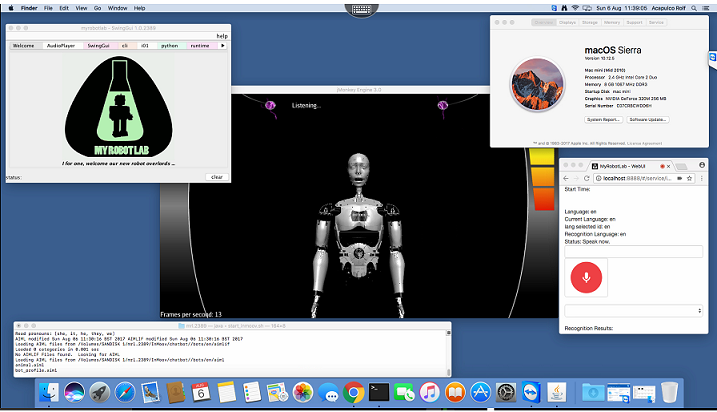
Task: Open iBooks from the dock
Action: [455, 392]
